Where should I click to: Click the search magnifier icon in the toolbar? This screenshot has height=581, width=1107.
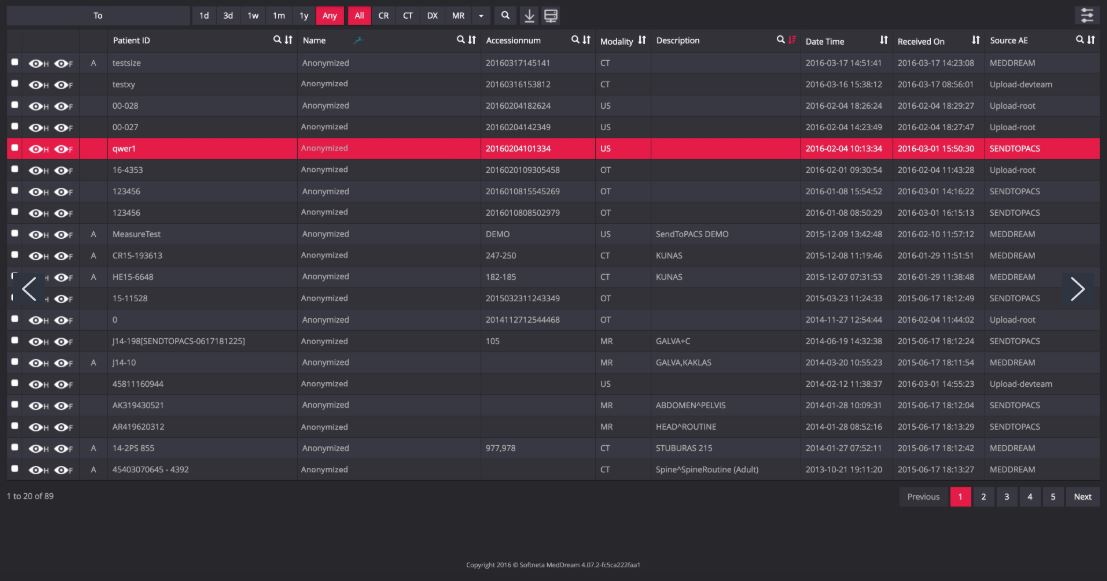click(x=506, y=15)
